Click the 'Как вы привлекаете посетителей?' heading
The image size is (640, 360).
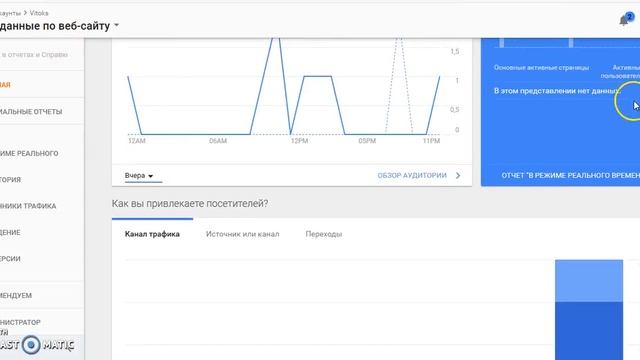coord(190,203)
